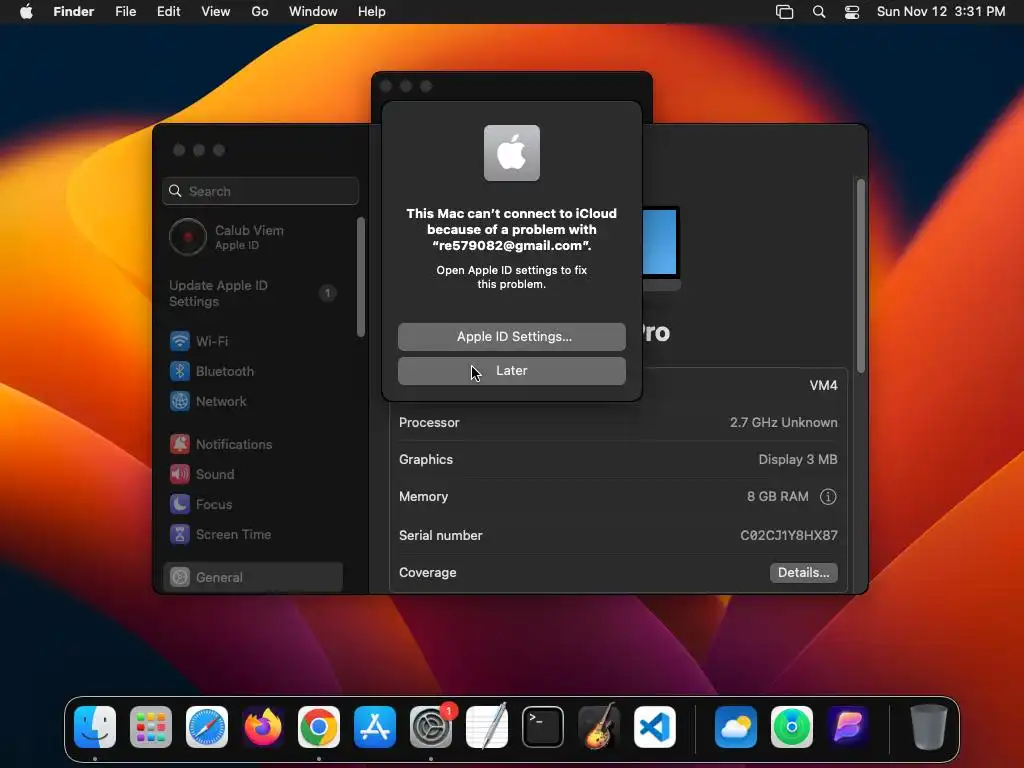This screenshot has width=1024, height=768.
Task: Open the Edit menu
Action: [168, 12]
